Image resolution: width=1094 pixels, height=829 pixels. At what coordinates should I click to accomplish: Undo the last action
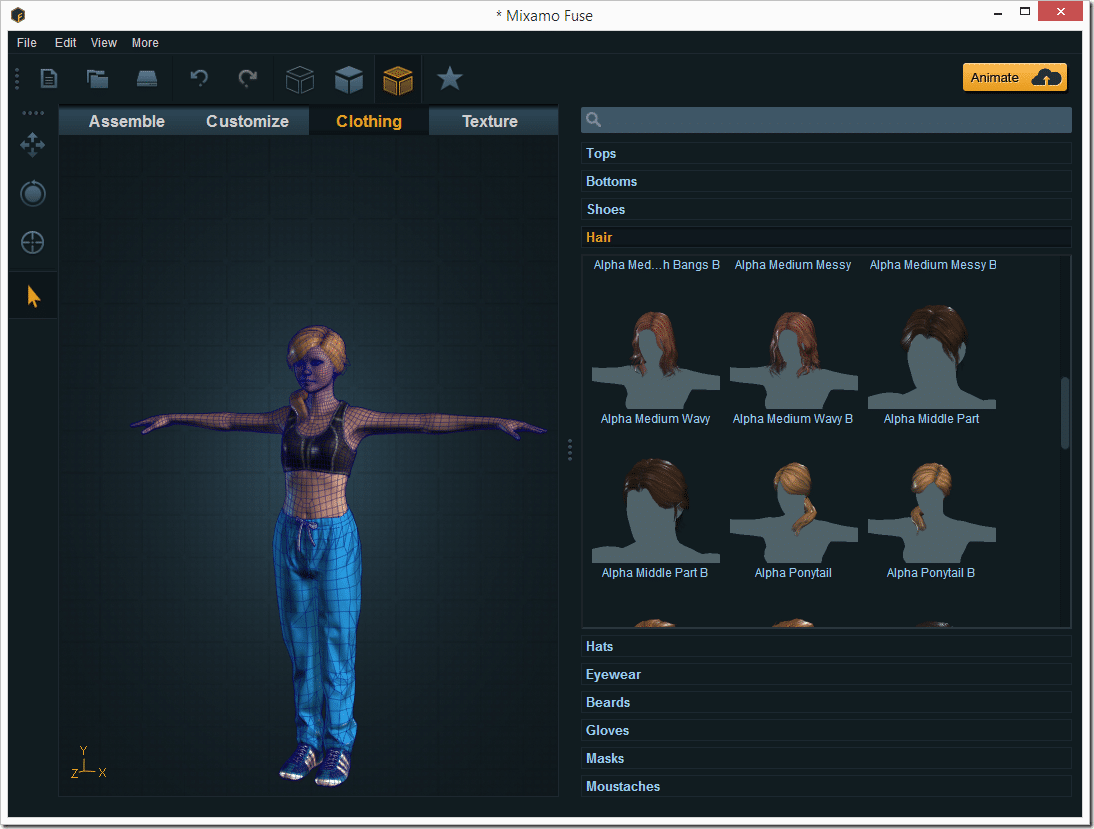click(200, 78)
